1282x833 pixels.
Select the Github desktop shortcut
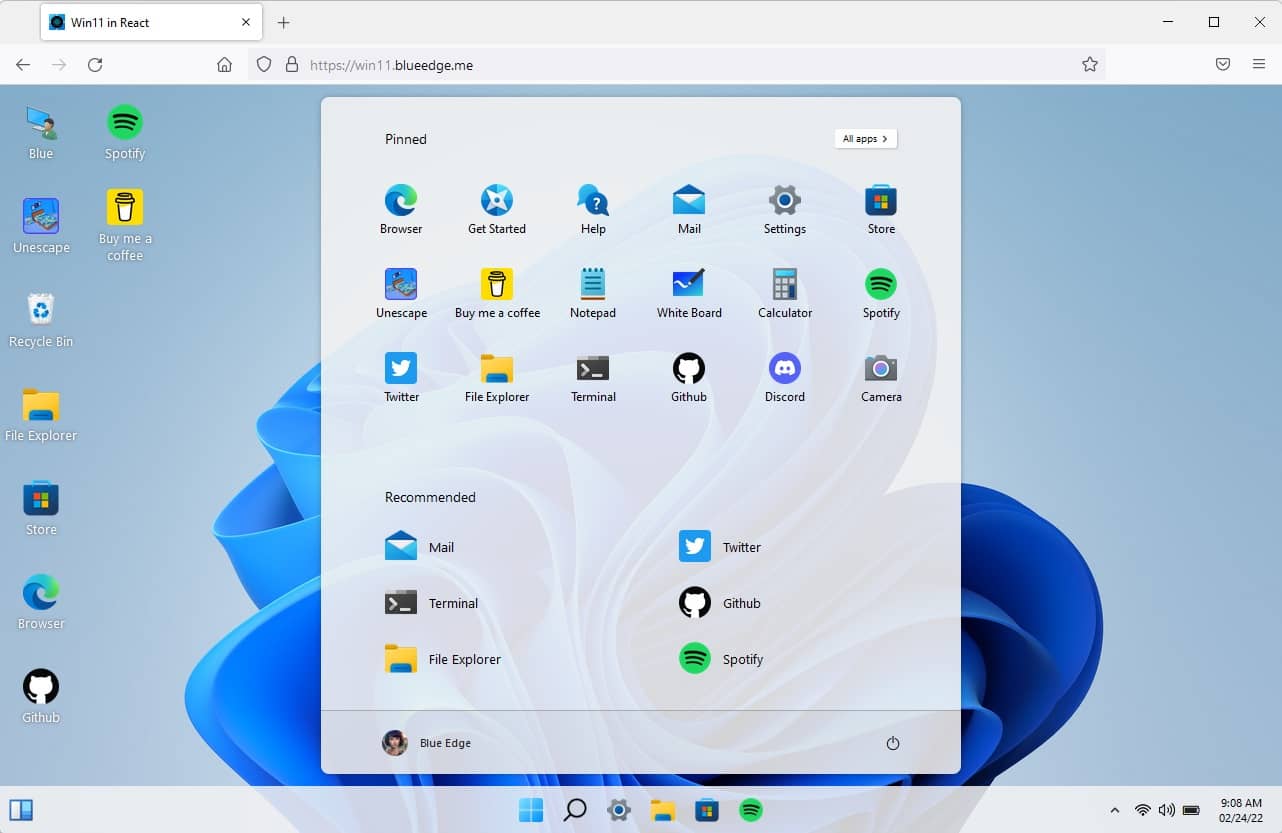(41, 696)
